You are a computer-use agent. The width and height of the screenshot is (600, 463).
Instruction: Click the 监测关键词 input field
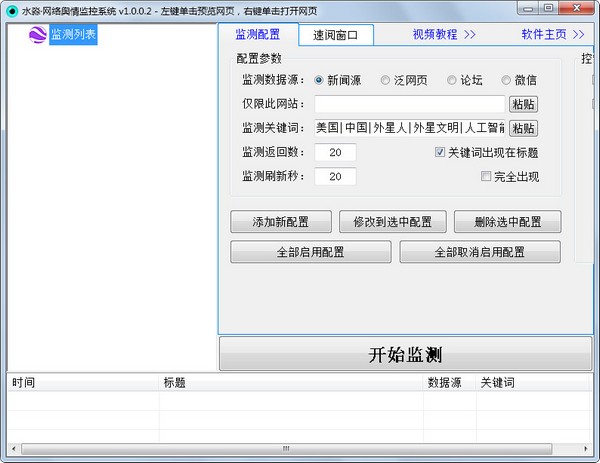click(410, 128)
